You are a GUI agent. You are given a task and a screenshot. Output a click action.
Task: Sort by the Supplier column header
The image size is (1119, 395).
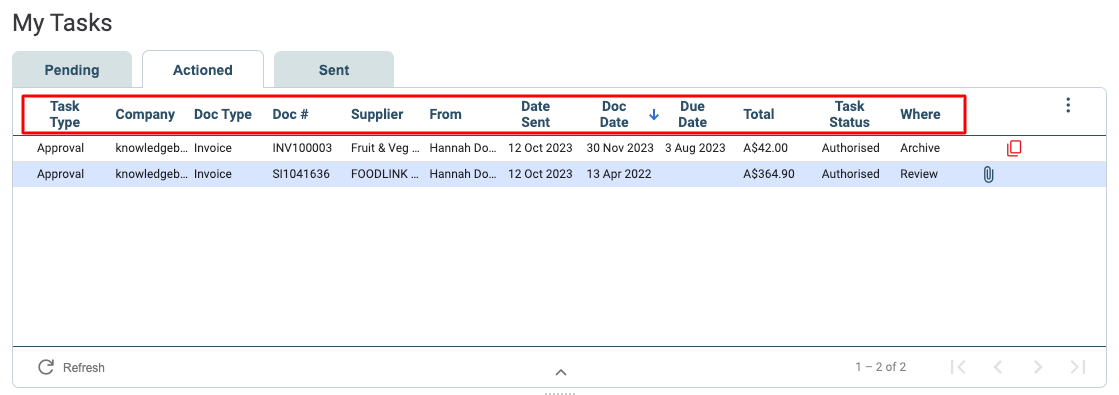377,114
